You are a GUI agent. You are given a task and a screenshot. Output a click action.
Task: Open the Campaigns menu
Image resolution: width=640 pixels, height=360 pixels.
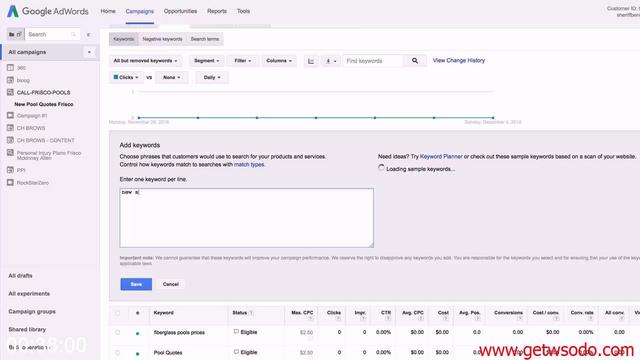140,11
